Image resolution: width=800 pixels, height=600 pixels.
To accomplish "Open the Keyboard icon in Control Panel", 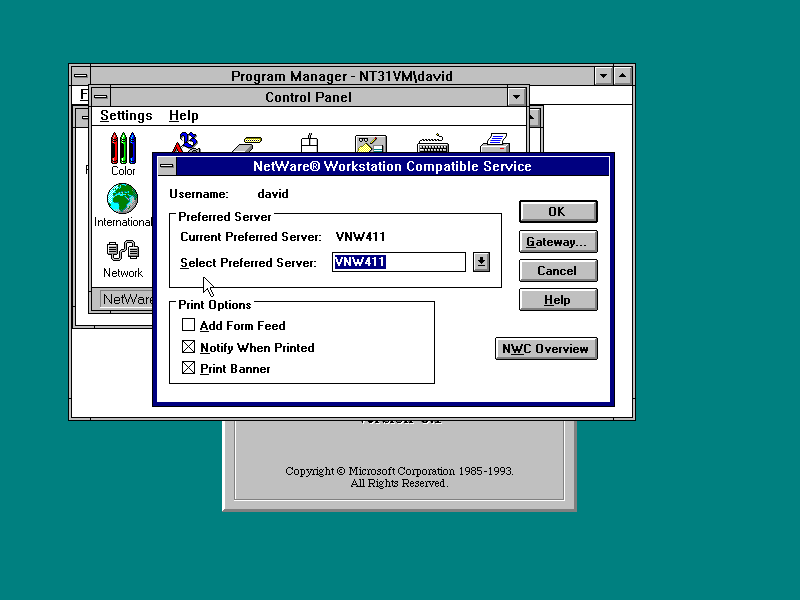I will click(x=433, y=144).
